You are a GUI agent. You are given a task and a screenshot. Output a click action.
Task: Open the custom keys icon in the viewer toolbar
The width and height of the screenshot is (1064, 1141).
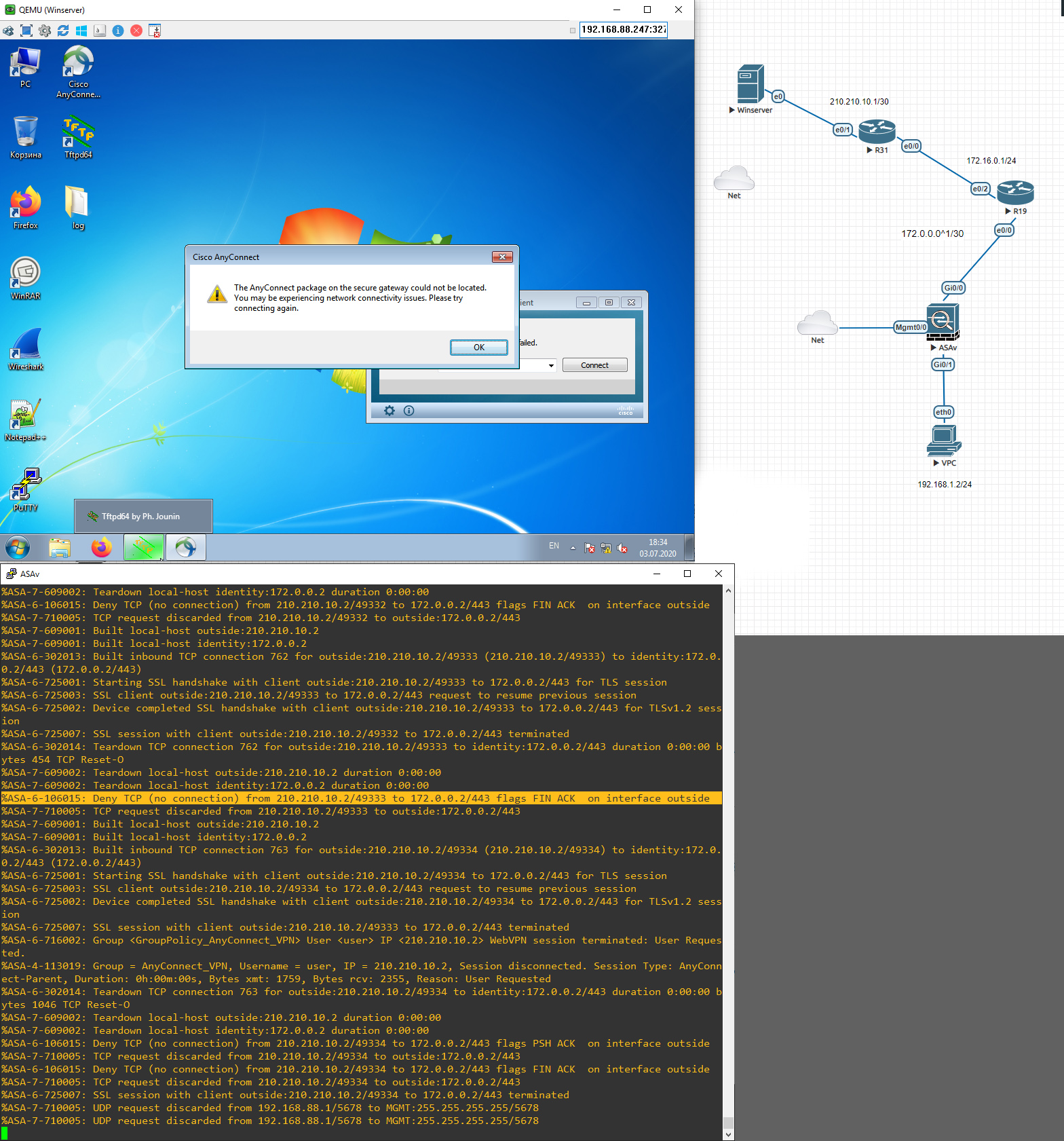(x=100, y=31)
